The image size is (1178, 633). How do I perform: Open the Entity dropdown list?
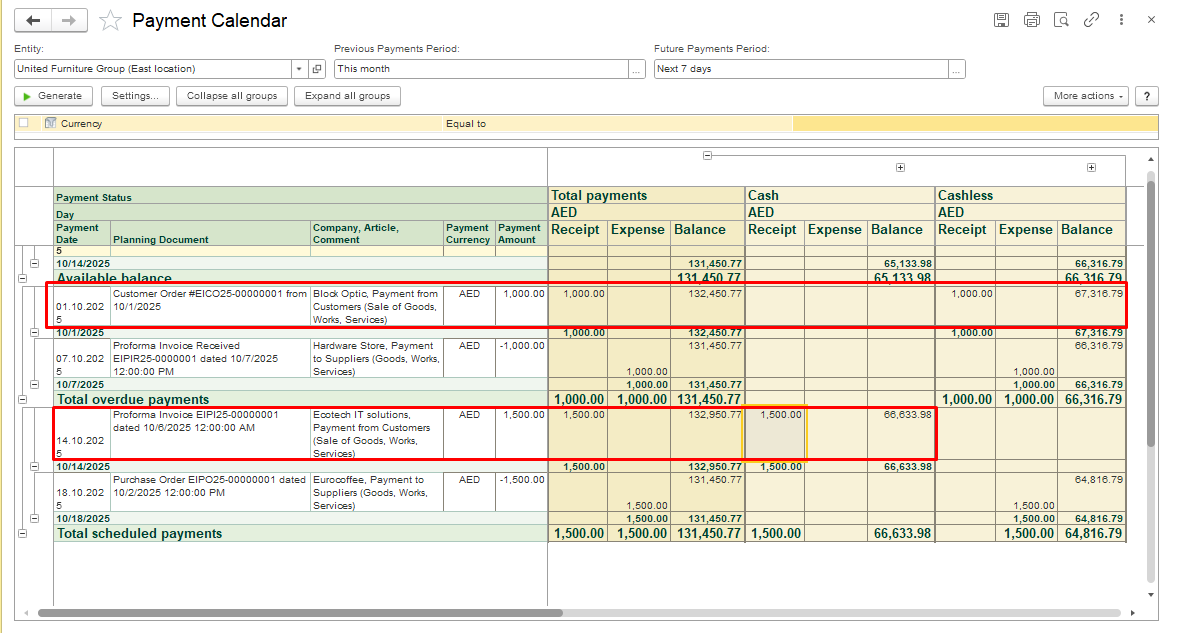(299, 69)
